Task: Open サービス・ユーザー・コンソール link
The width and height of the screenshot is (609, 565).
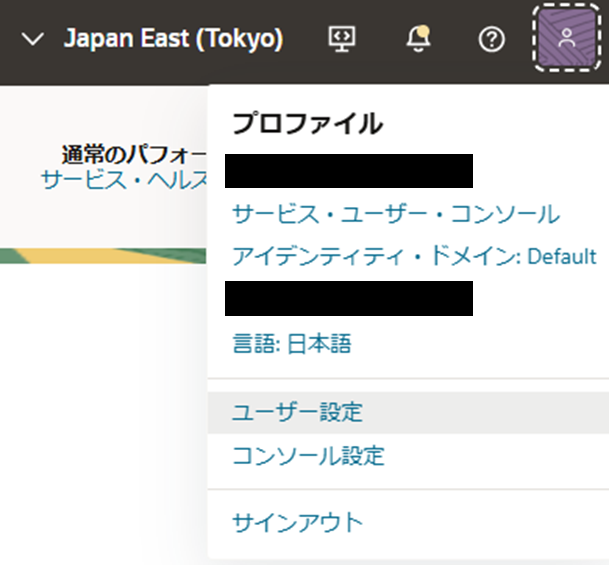Action: [x=396, y=214]
